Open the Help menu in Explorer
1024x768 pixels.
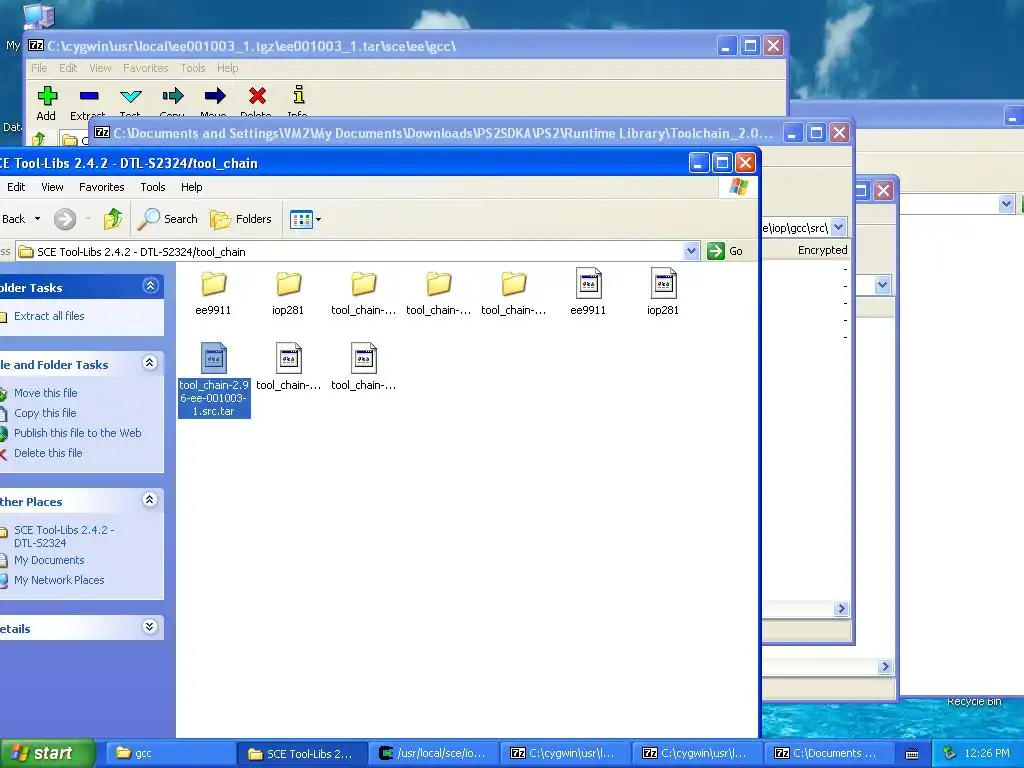pos(191,187)
